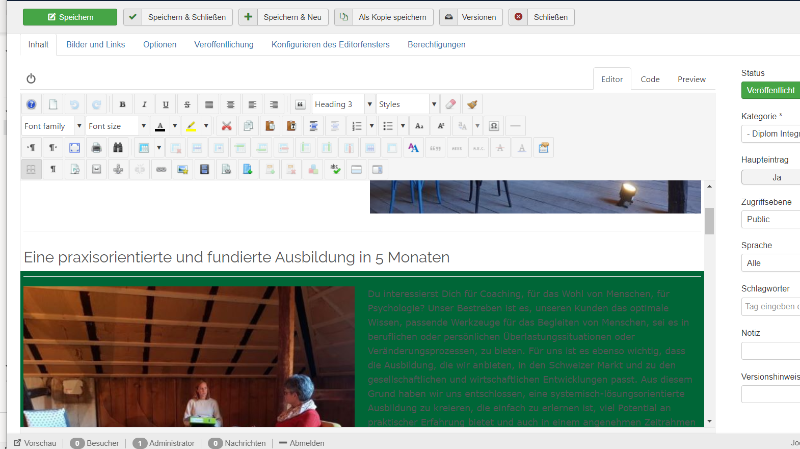This screenshot has width=800, height=449.
Task: Toggle Bold formatting in editor toolbar
Action: click(x=122, y=104)
